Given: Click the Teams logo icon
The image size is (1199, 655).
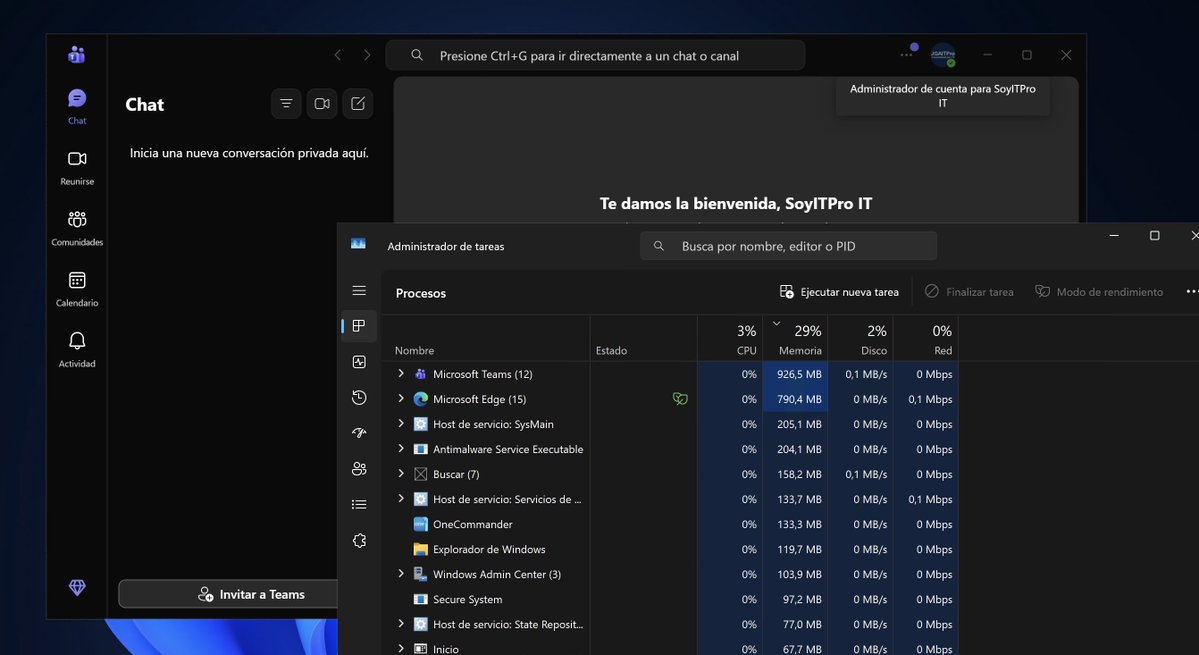Looking at the screenshot, I should [x=76, y=55].
